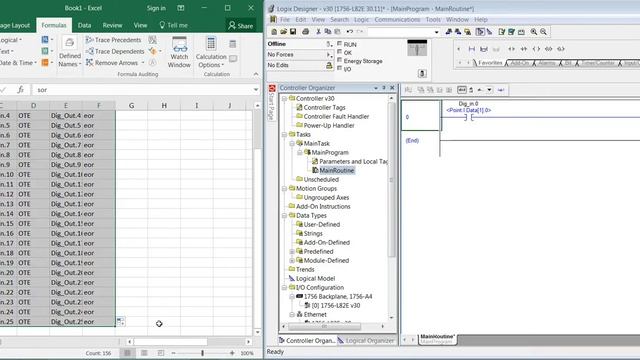Click the Share button in Excel
The width and height of the screenshot is (640, 360).
(241, 26)
